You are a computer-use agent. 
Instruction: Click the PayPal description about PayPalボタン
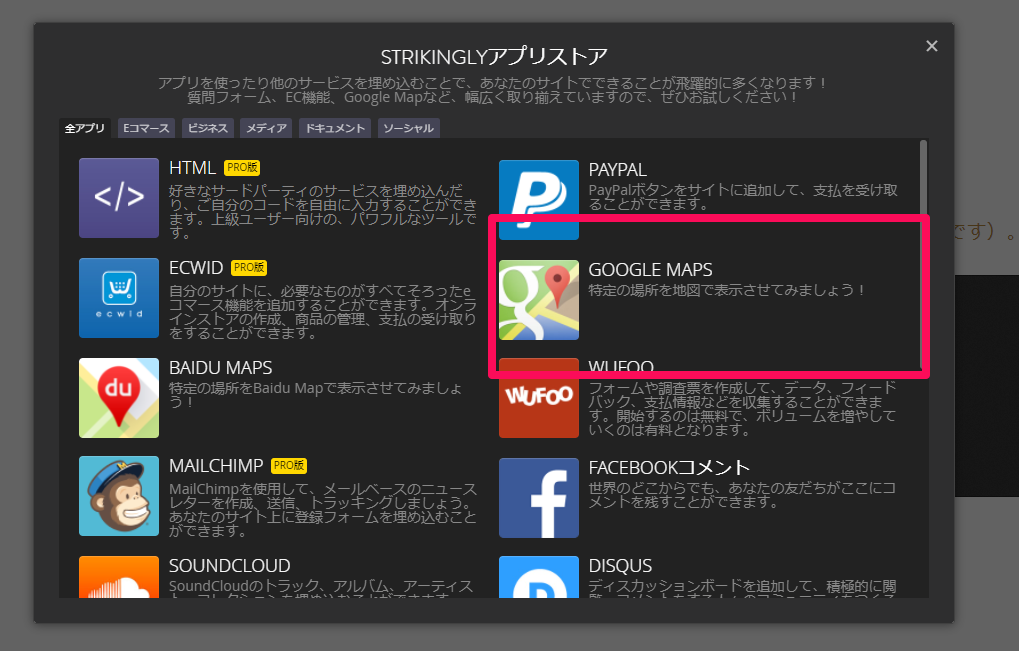(x=743, y=197)
